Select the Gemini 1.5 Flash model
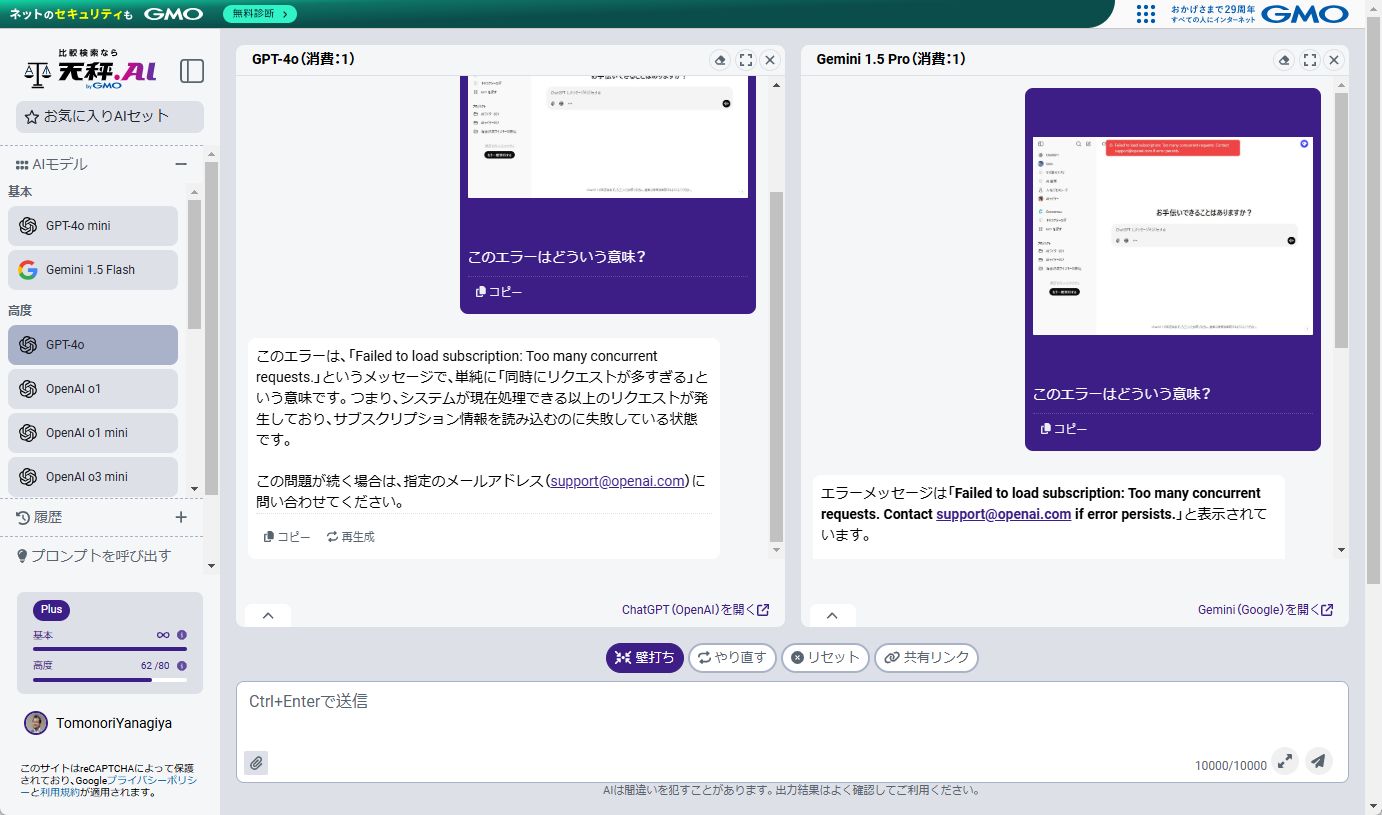 click(92, 270)
